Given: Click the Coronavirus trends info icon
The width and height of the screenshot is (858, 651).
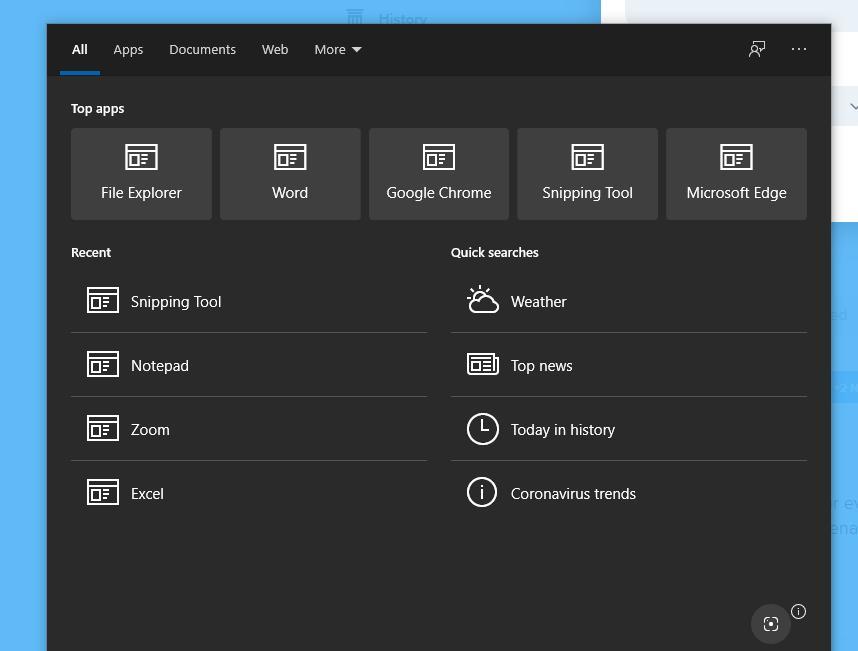Looking at the screenshot, I should pos(483,493).
